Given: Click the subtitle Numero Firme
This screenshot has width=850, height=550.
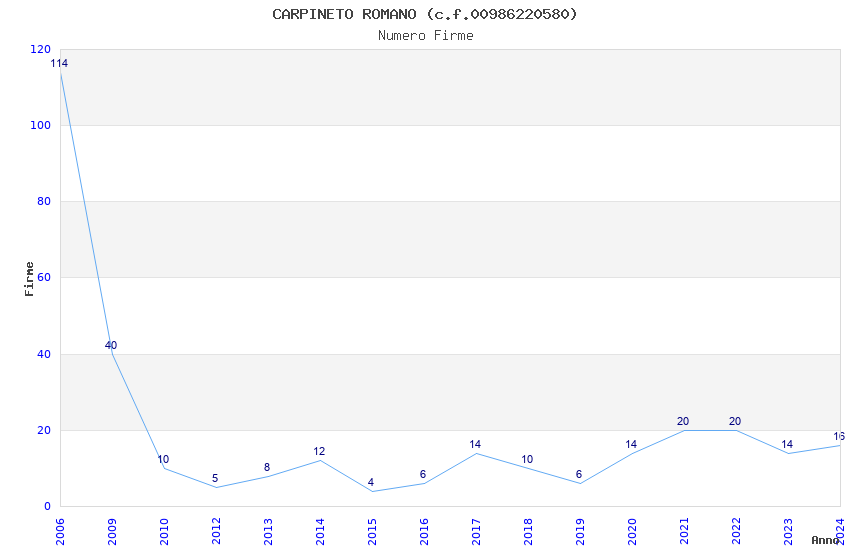Looking at the screenshot, I should [x=426, y=36].
